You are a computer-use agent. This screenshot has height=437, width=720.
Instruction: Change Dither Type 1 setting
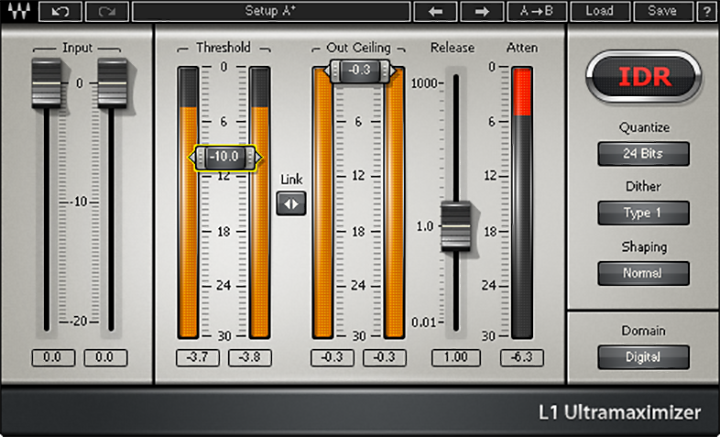643,213
